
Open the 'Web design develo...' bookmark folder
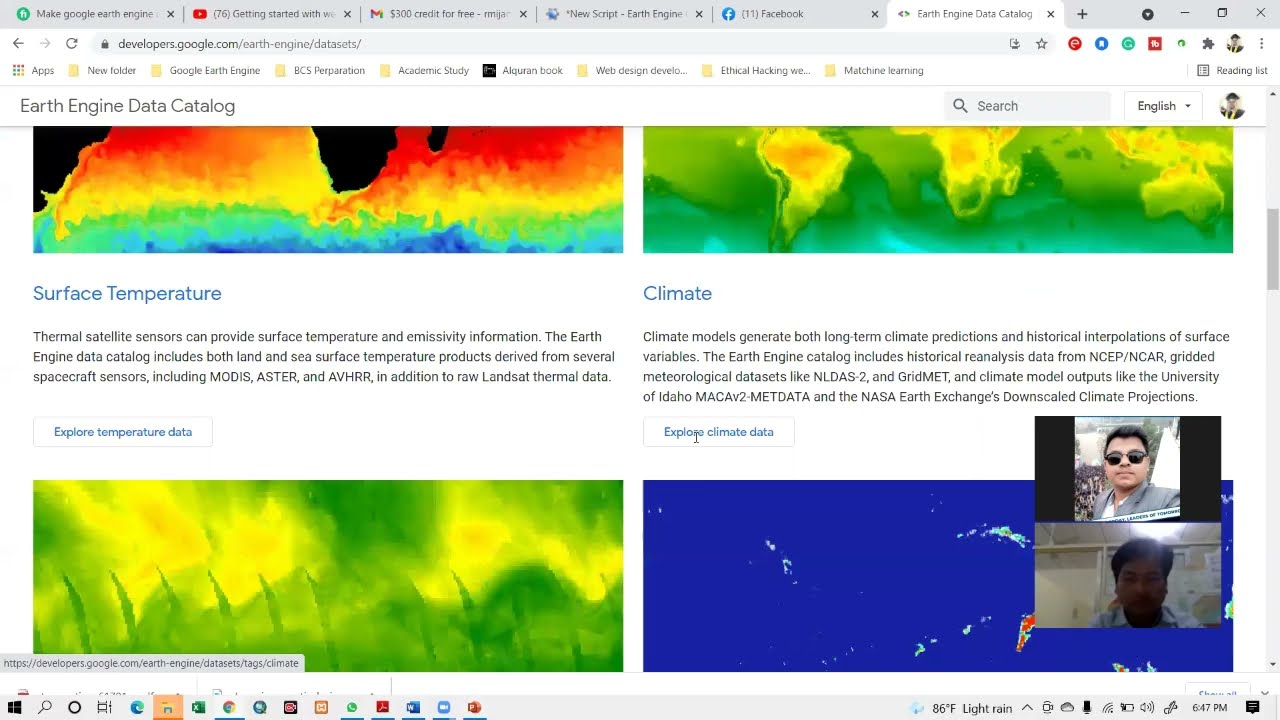point(631,71)
